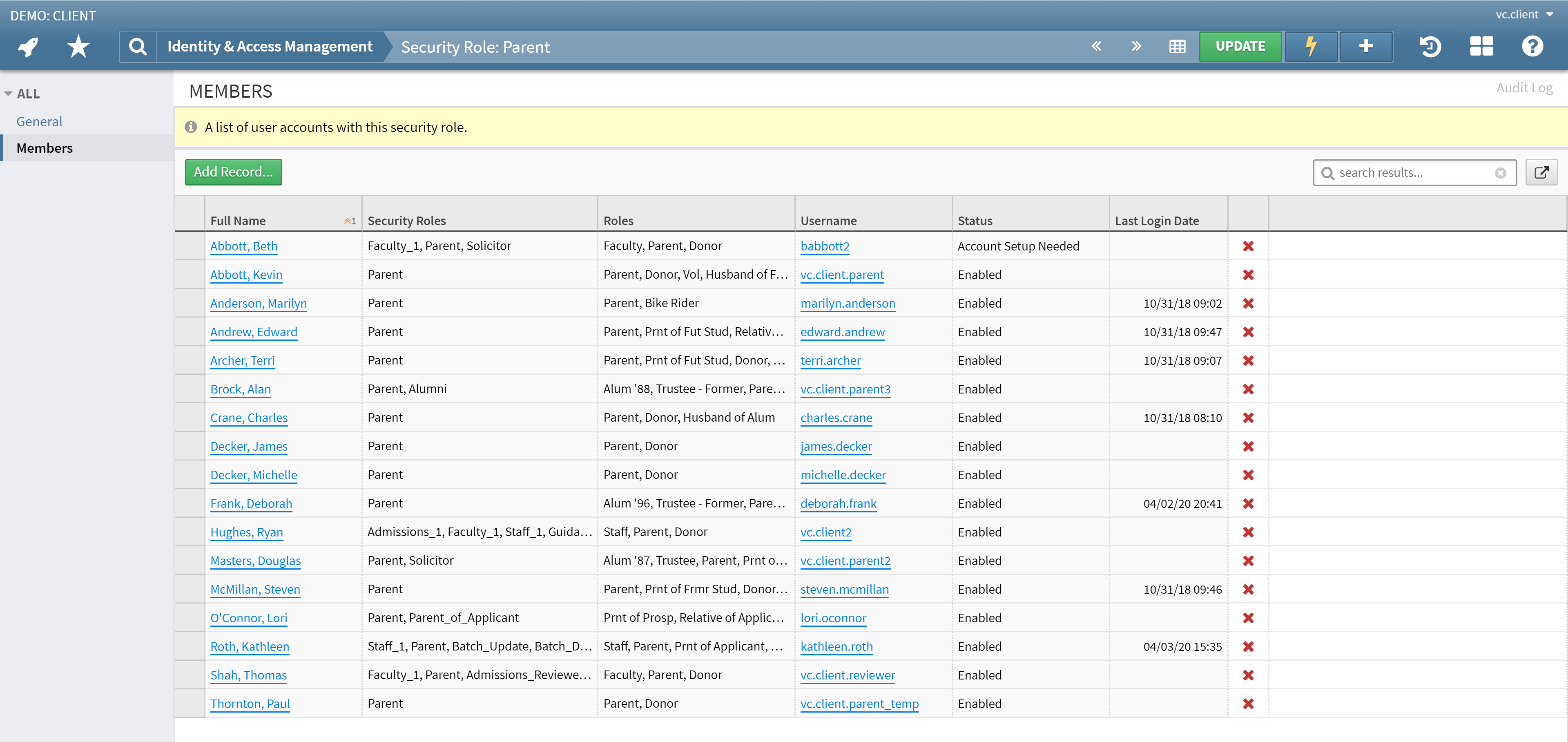Click into the search results field

tap(1414, 173)
